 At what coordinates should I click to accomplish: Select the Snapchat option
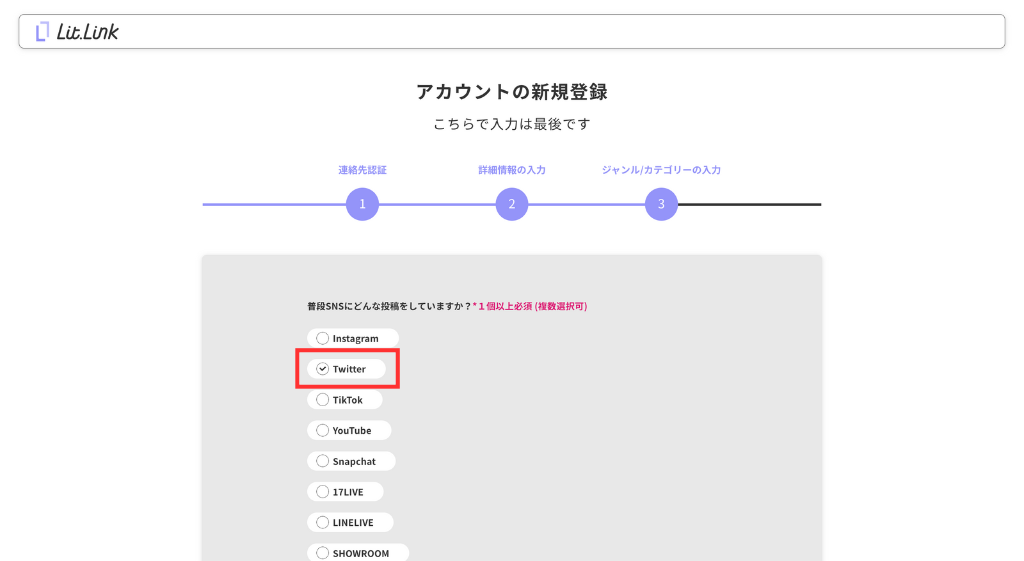click(x=351, y=461)
